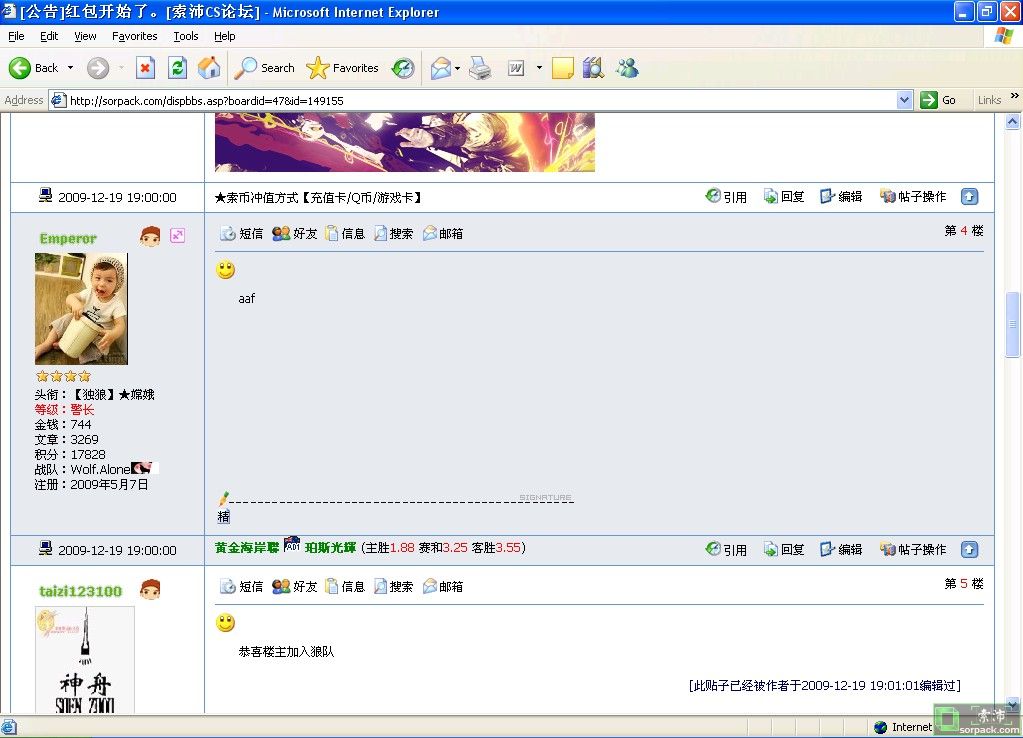The image size is (1023, 738).
Task: Click the 回复 (reply) icon on floor 4
Action: (x=784, y=197)
